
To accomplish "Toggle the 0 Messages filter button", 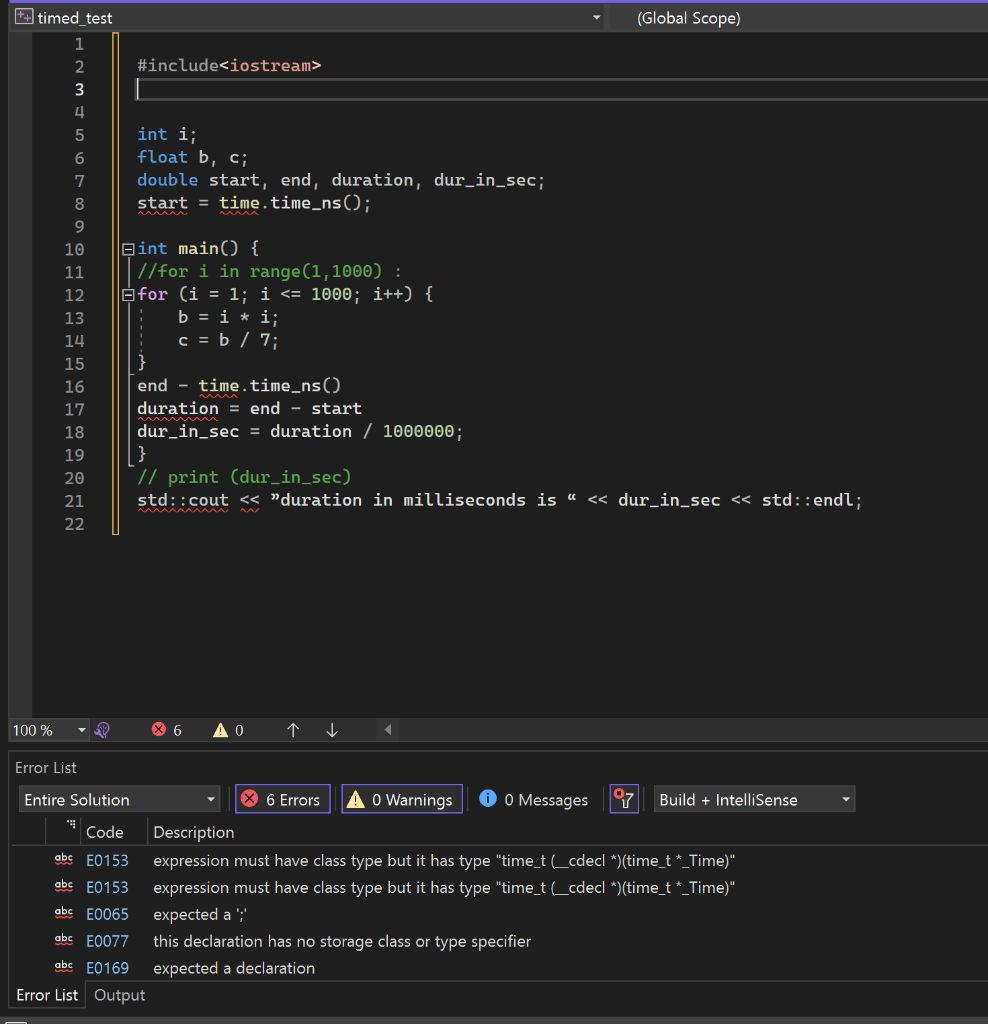I will click(x=534, y=799).
